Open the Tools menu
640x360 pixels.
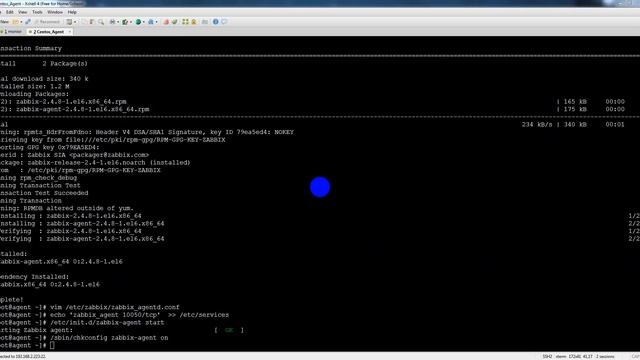37,12
